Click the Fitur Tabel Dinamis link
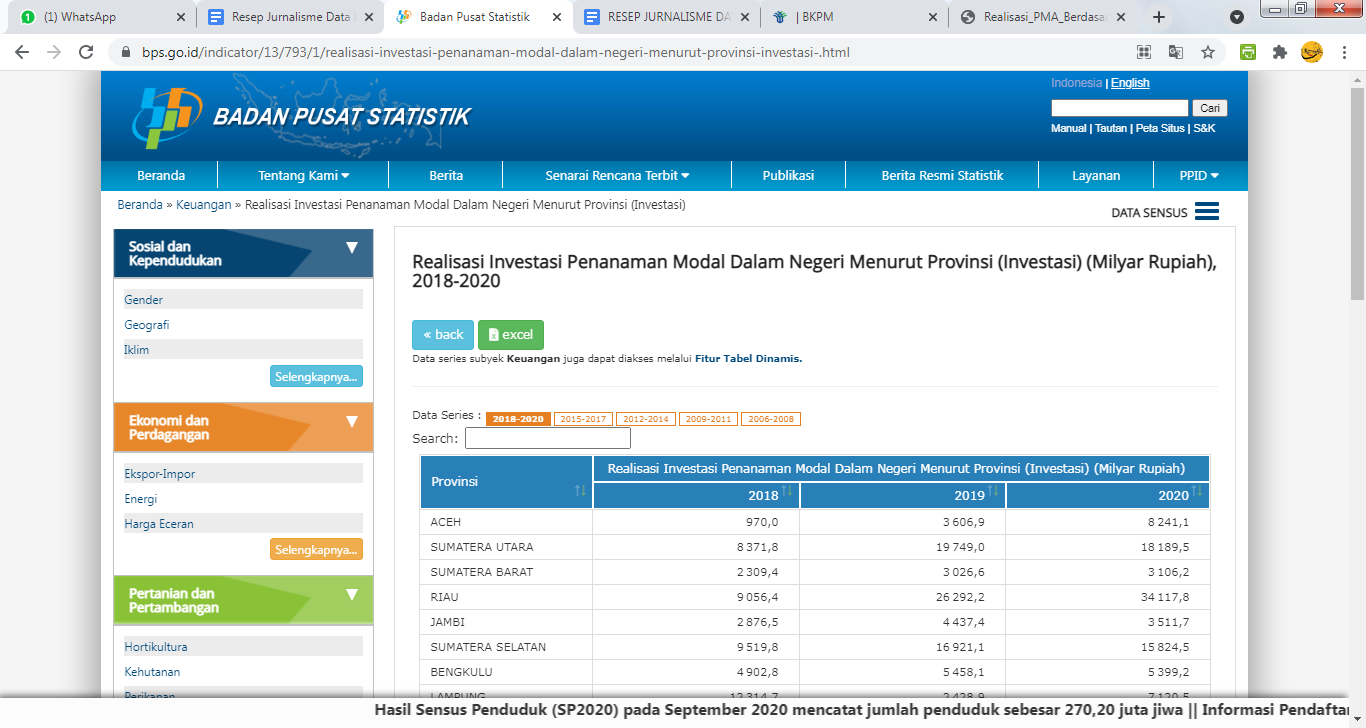 748,358
